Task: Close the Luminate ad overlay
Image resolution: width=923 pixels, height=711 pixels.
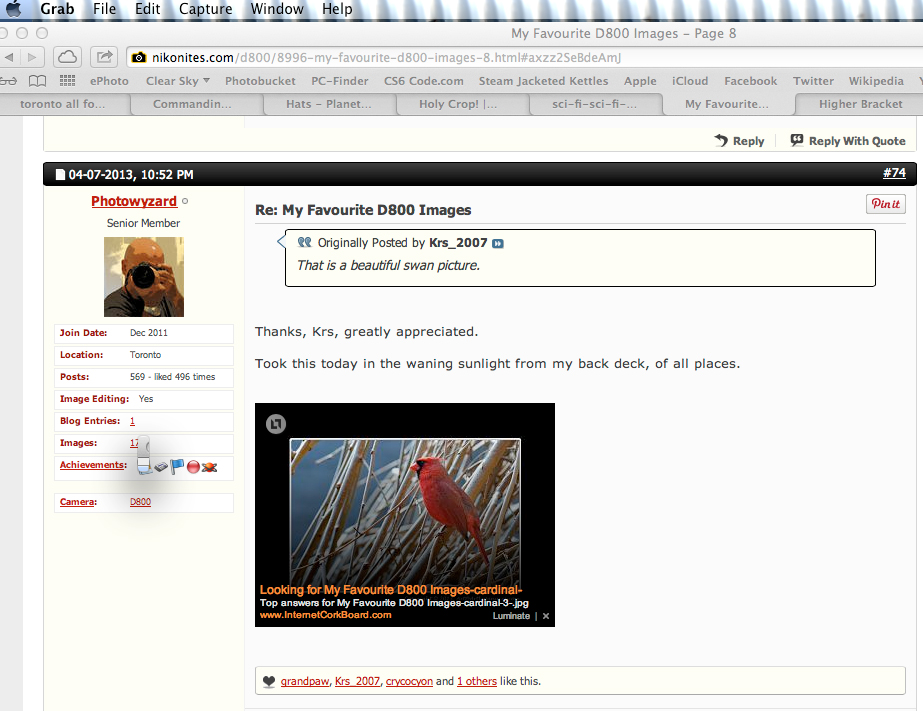Action: point(546,616)
